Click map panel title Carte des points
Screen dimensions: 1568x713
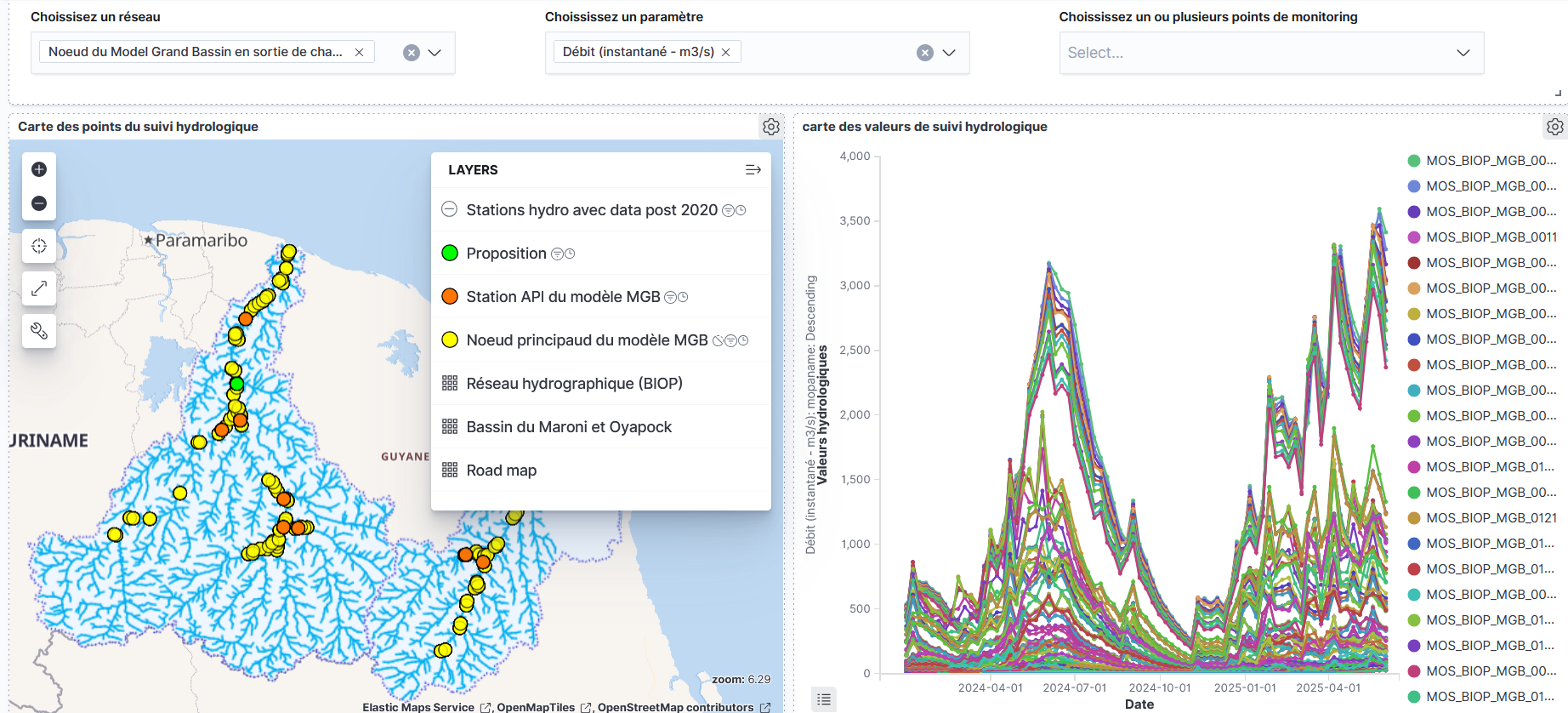[x=138, y=127]
